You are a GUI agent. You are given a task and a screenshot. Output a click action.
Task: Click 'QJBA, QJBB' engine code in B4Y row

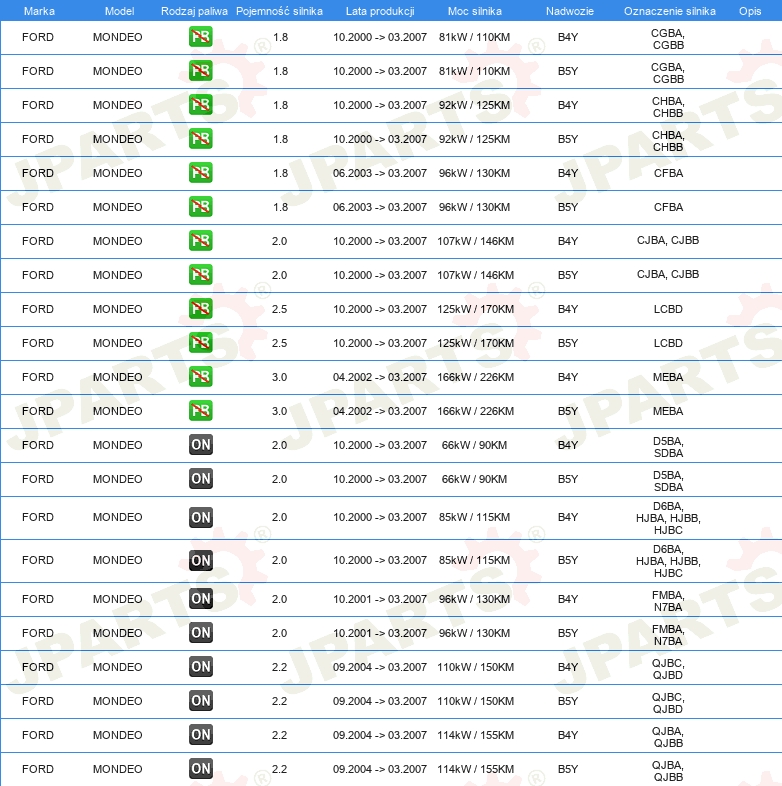(x=668, y=737)
